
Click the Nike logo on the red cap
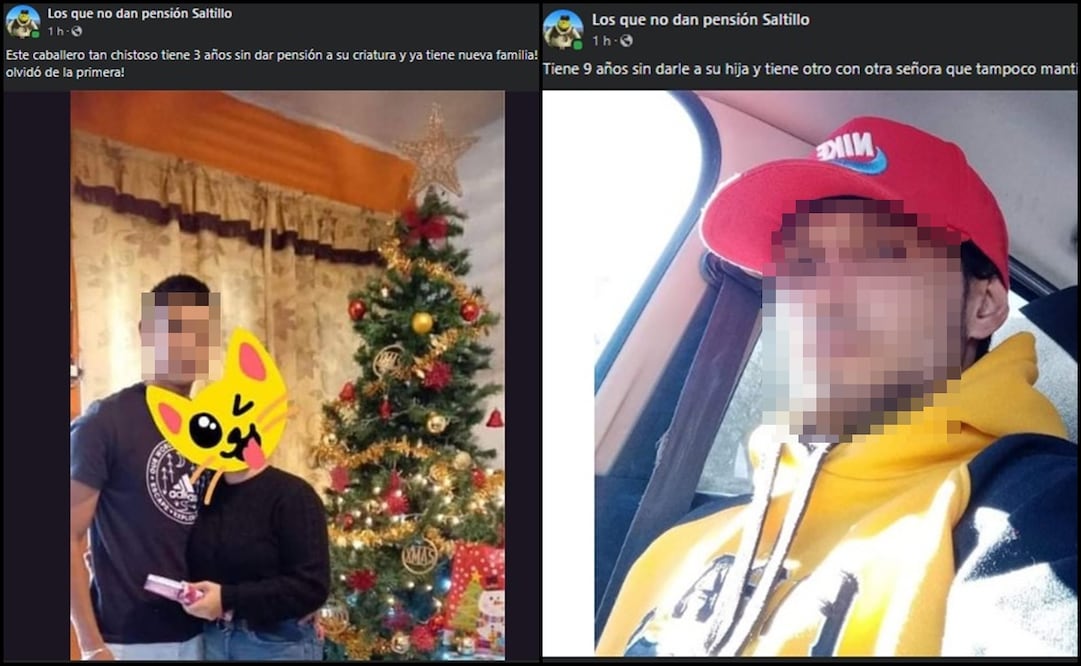851,154
